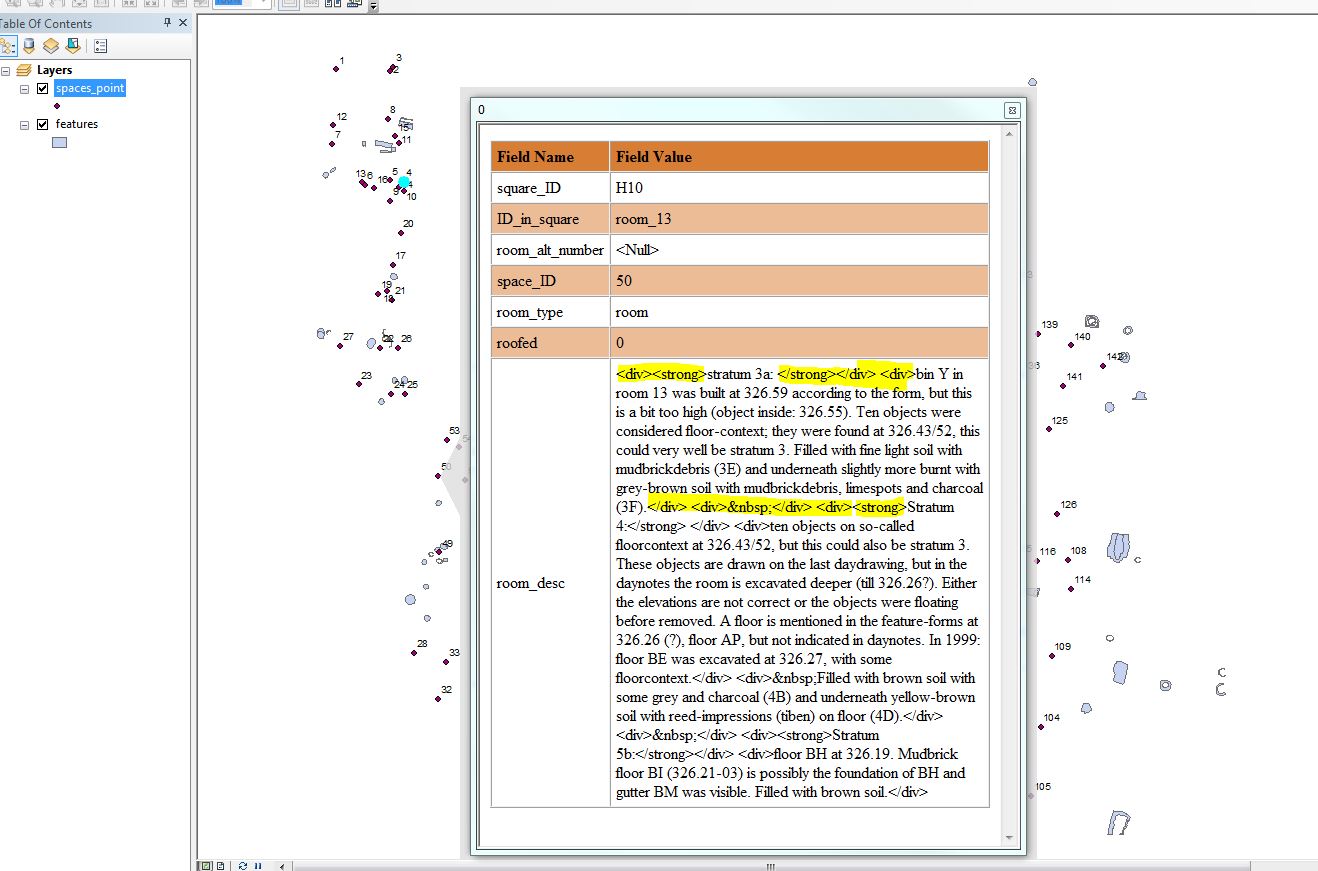Click the gray symbol swatch under features layer
Image resolution: width=1318 pixels, height=871 pixels.
click(59, 141)
